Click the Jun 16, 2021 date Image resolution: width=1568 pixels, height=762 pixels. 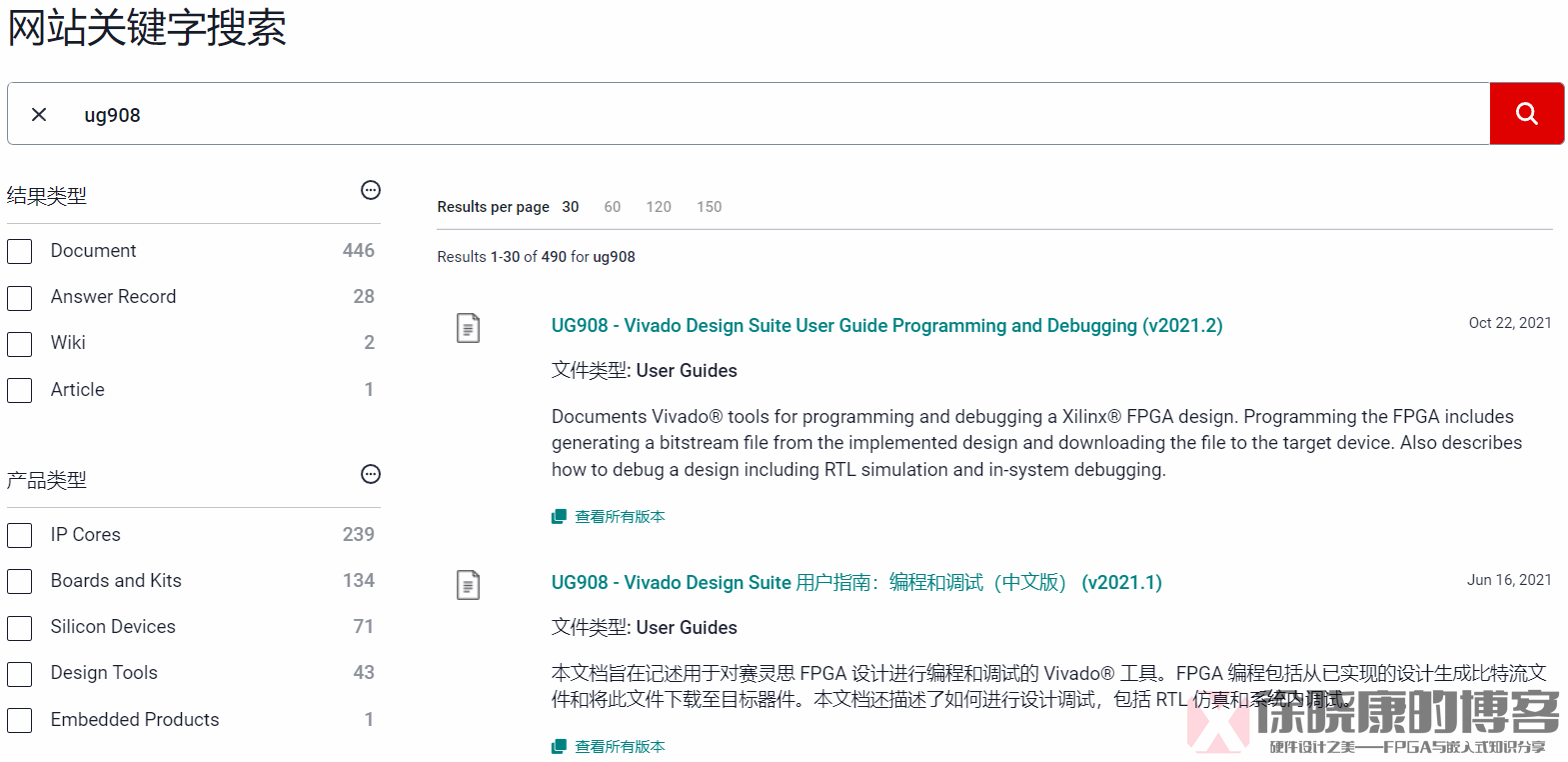click(1509, 580)
